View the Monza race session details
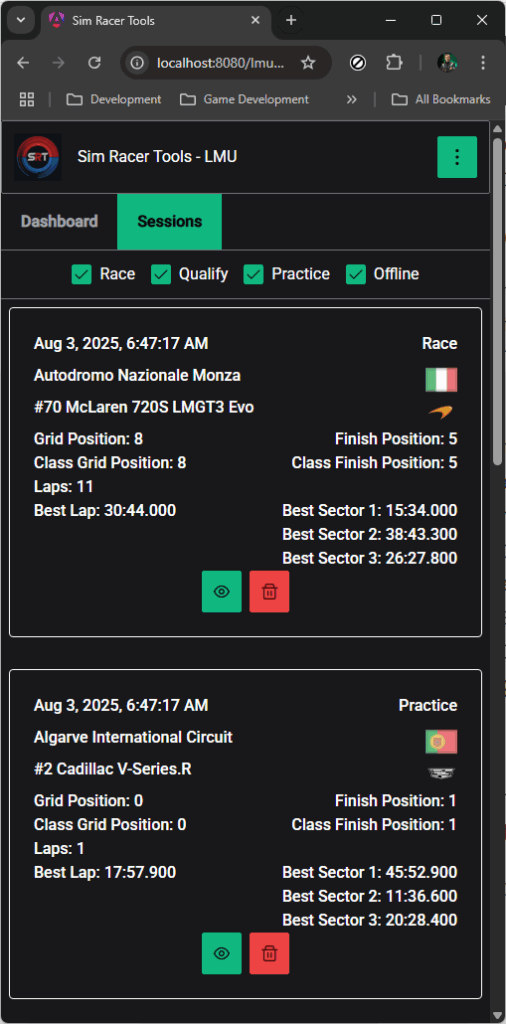506x1024 pixels. 221,592
